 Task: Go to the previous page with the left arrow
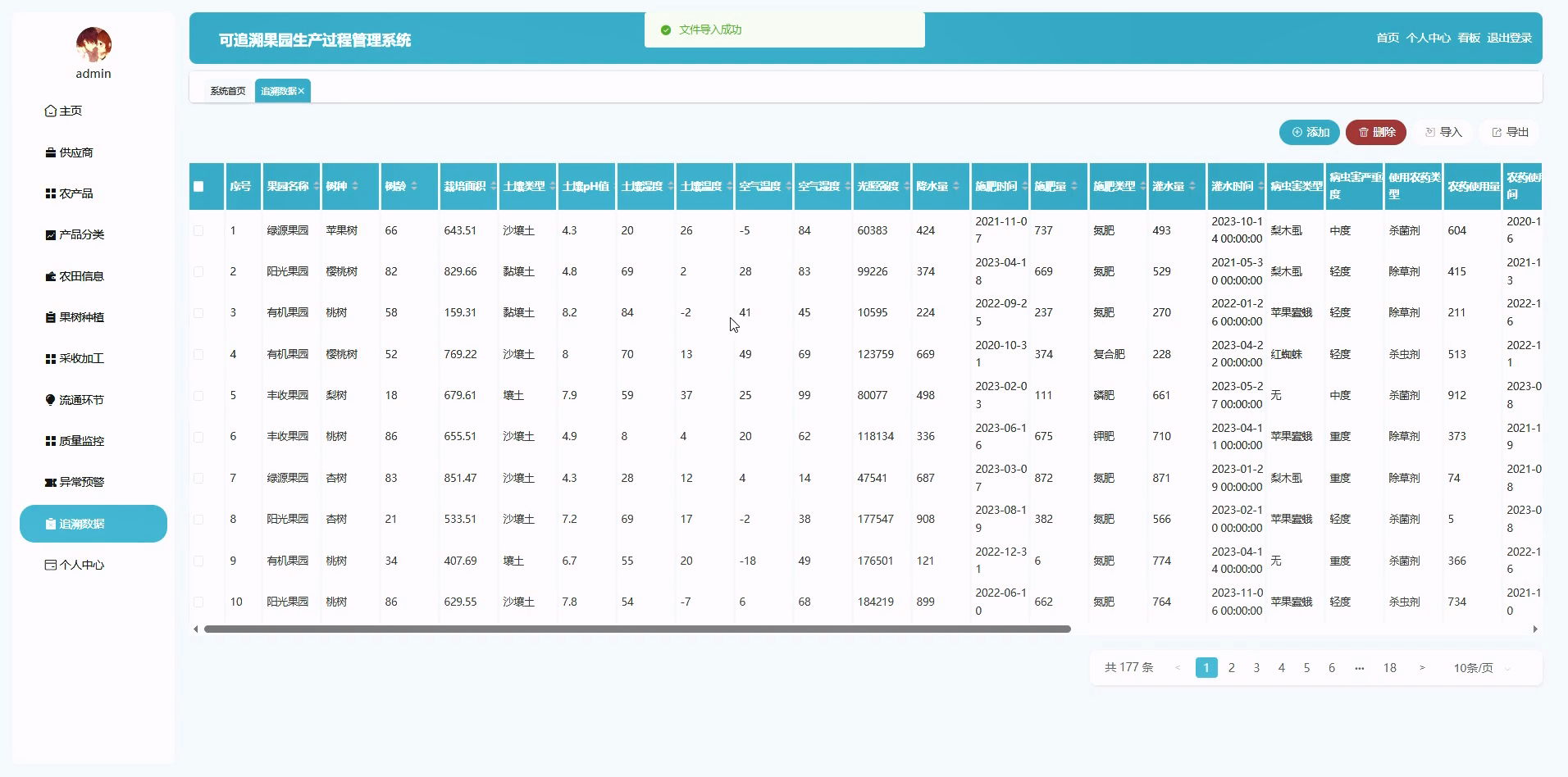tap(1178, 668)
